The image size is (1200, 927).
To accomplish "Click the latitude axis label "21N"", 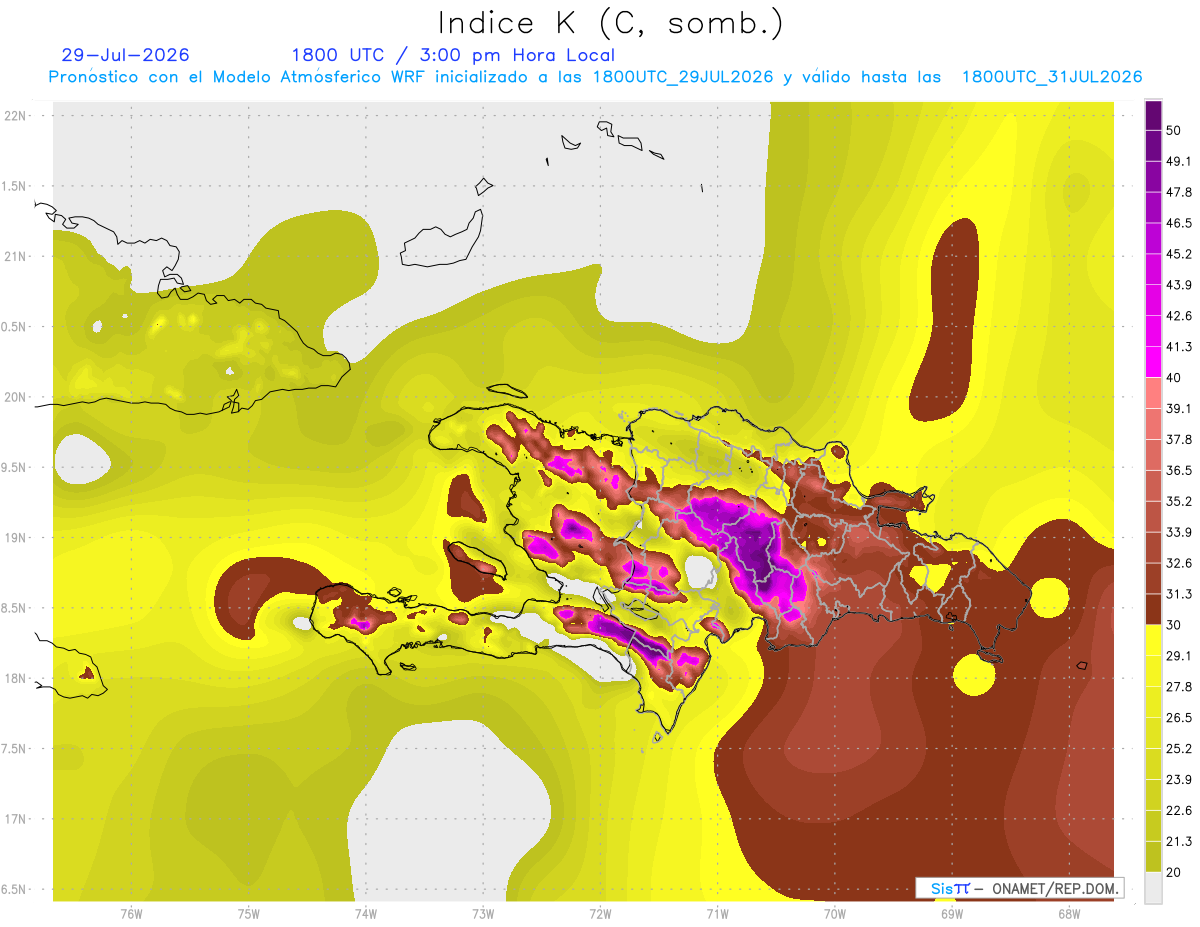I will click(x=17, y=257).
